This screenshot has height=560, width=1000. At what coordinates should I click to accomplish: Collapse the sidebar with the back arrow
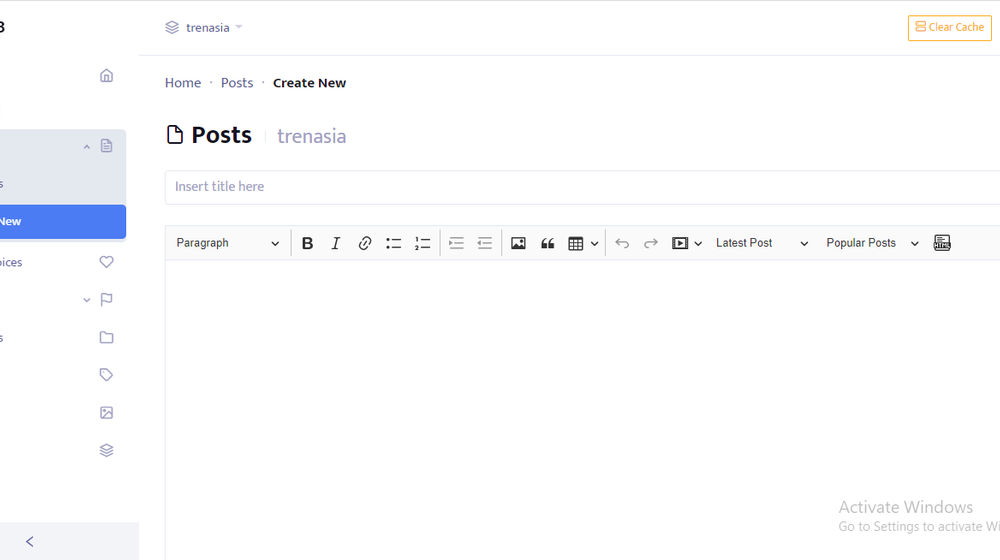[30, 542]
